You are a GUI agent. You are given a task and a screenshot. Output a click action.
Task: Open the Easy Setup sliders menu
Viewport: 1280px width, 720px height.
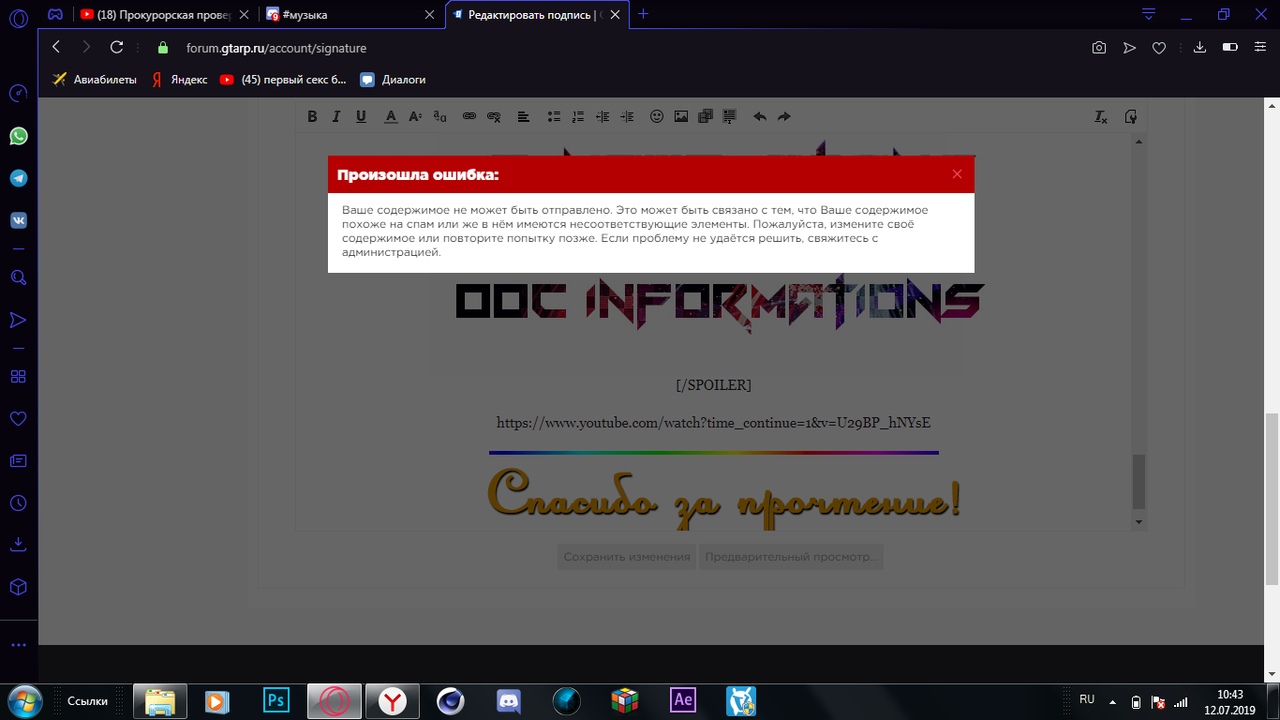[x=1260, y=48]
